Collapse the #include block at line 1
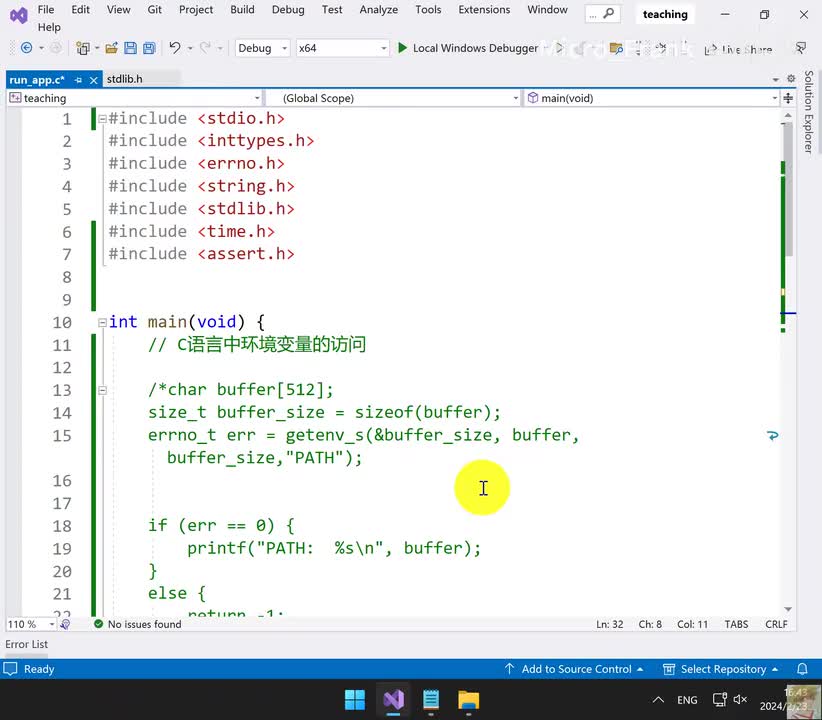This screenshot has height=720, width=822. pos(102,119)
